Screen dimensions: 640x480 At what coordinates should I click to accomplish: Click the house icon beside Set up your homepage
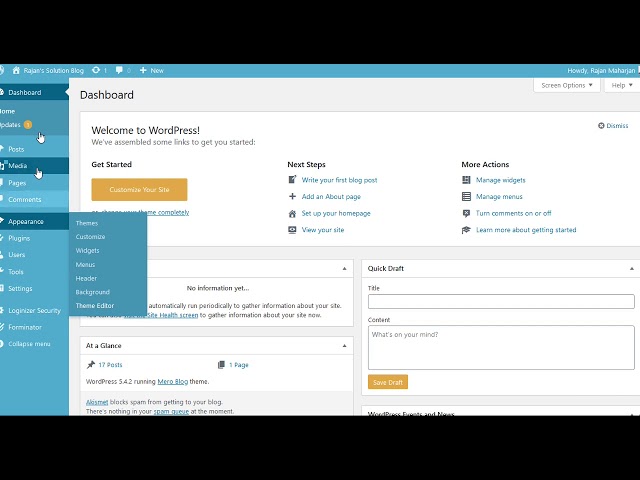pos(292,213)
